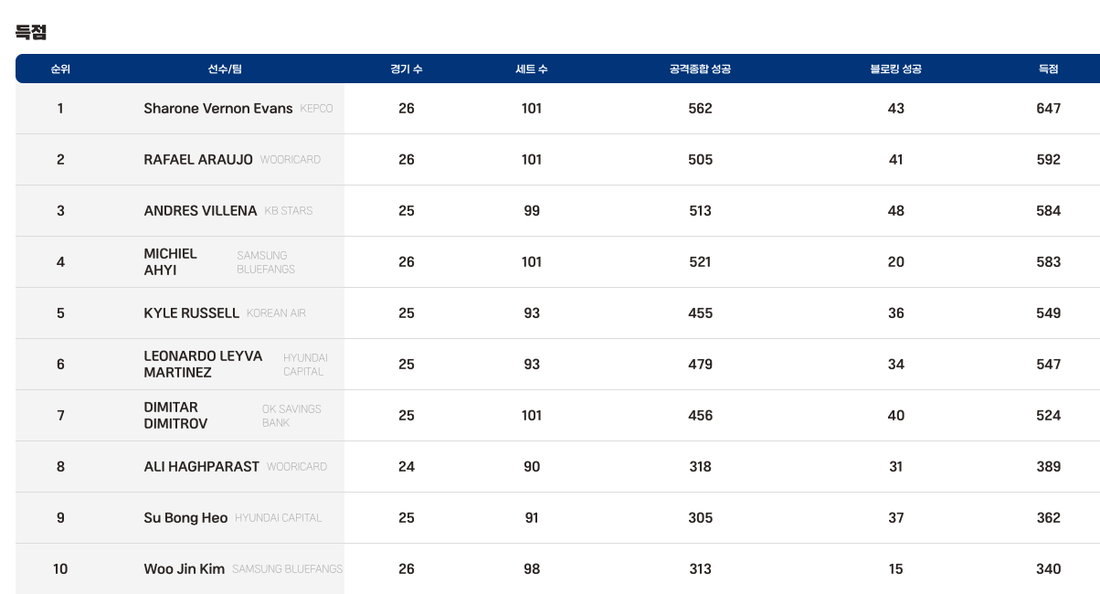1100x594 pixels.
Task: Click DIMITAR DIMITROV player name
Action: coord(176,415)
